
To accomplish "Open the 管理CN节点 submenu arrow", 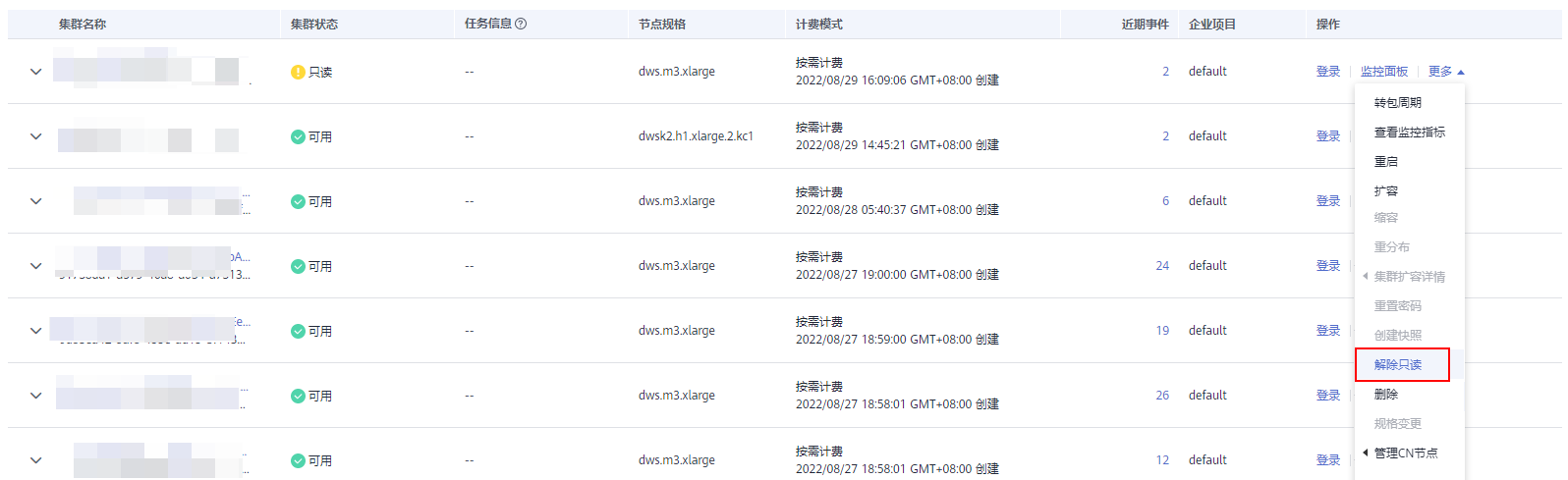I will 1366,453.
